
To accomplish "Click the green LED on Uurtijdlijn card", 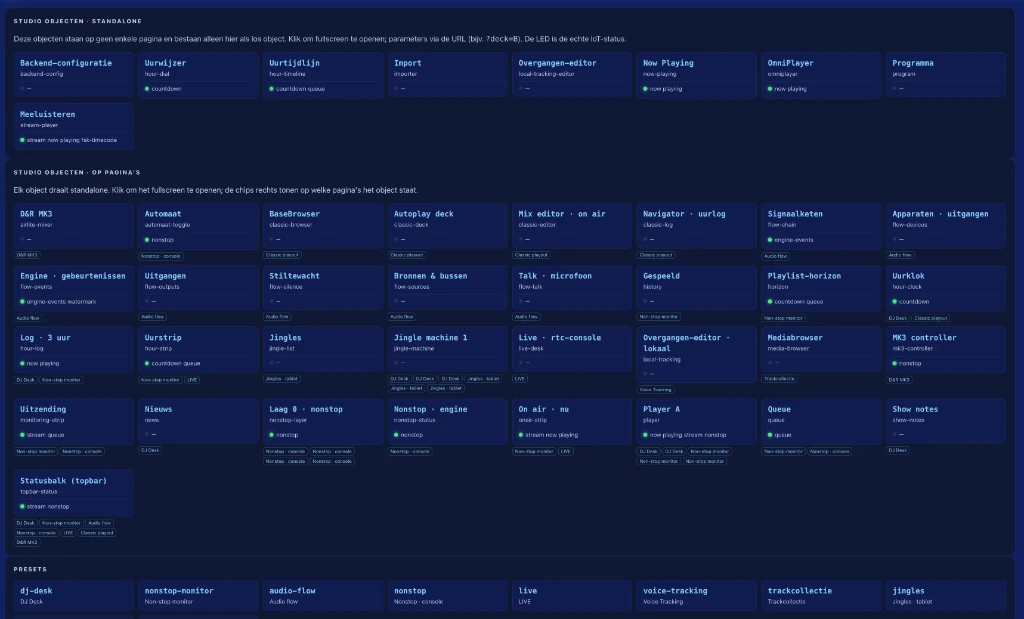I will (272, 89).
